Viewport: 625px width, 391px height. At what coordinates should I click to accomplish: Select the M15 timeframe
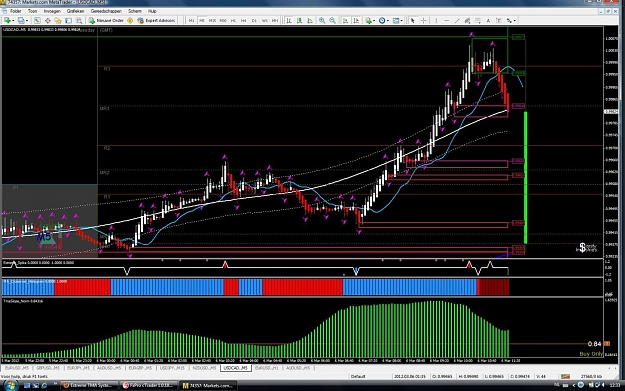212,20
